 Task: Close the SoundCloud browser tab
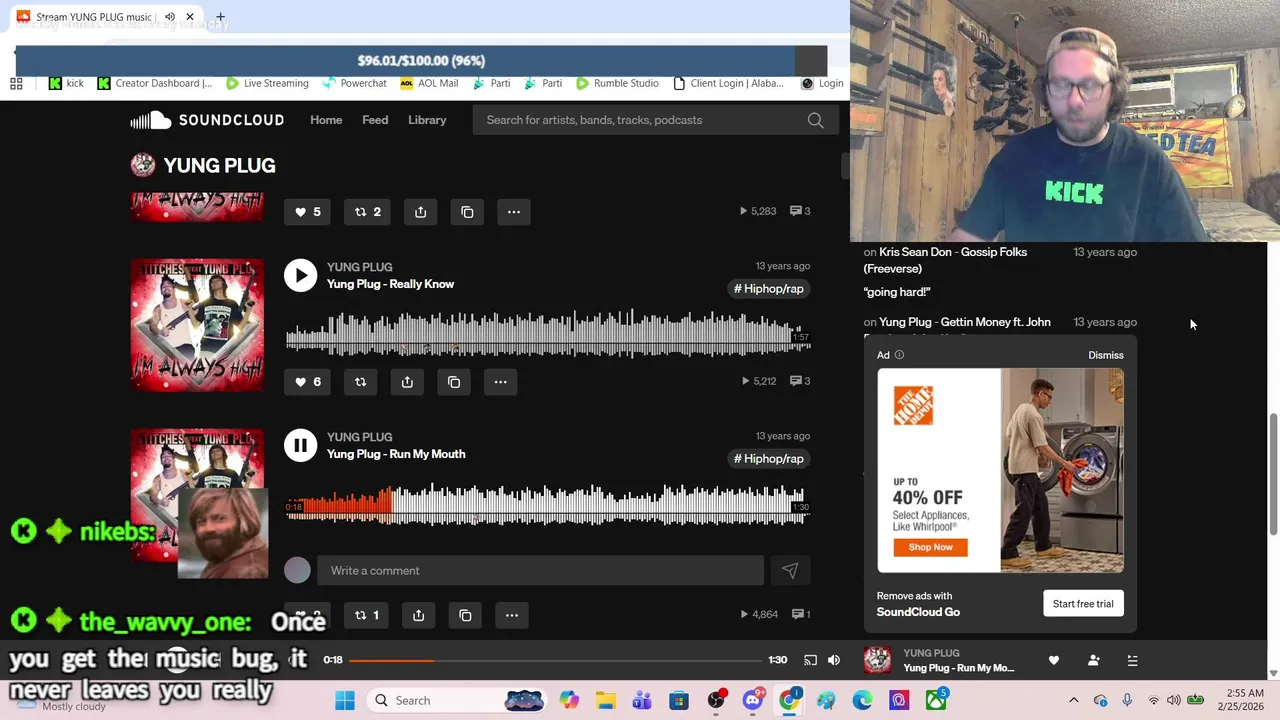click(x=189, y=17)
